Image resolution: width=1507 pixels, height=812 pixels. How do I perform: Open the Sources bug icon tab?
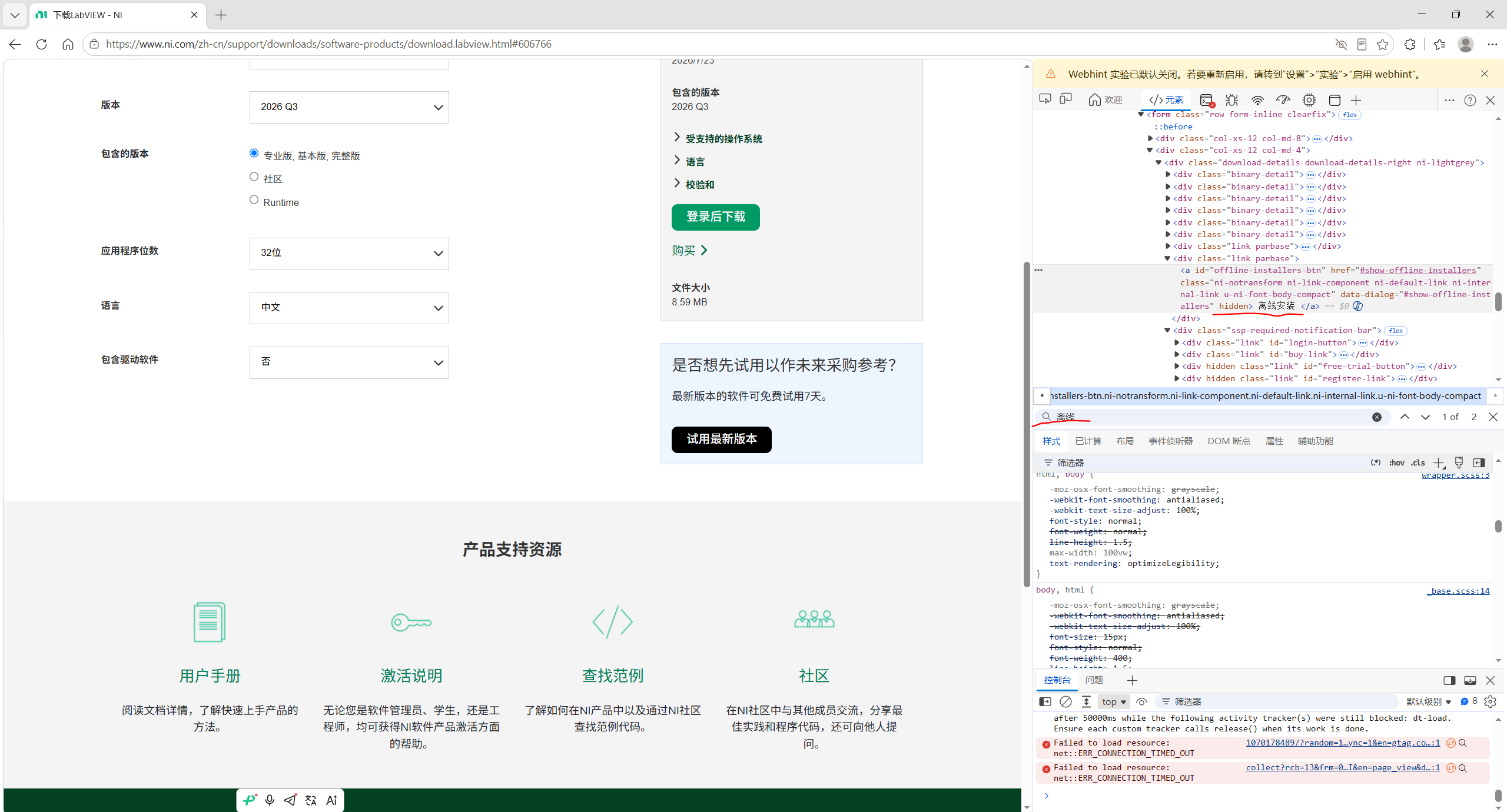(x=1232, y=100)
